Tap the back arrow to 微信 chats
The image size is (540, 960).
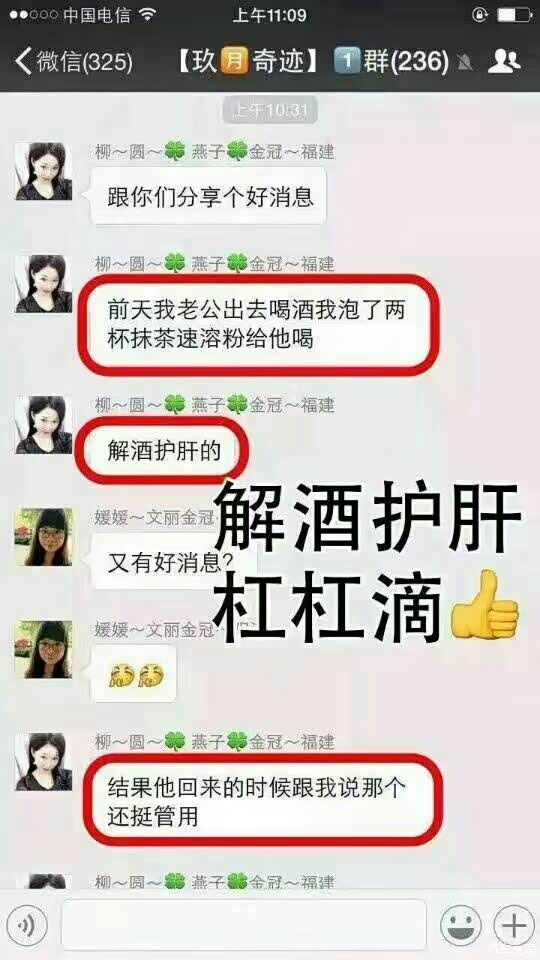click(23, 62)
